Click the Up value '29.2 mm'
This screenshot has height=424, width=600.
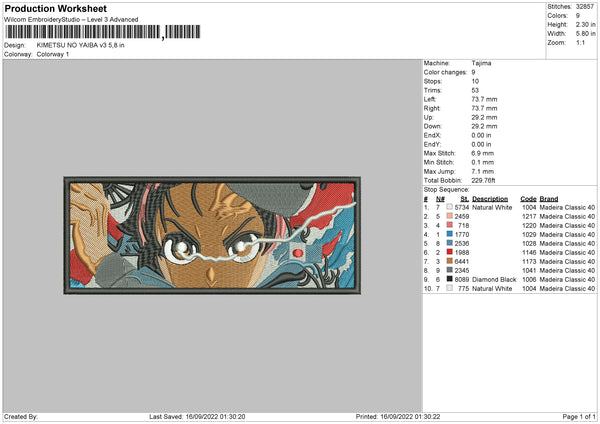(484, 117)
